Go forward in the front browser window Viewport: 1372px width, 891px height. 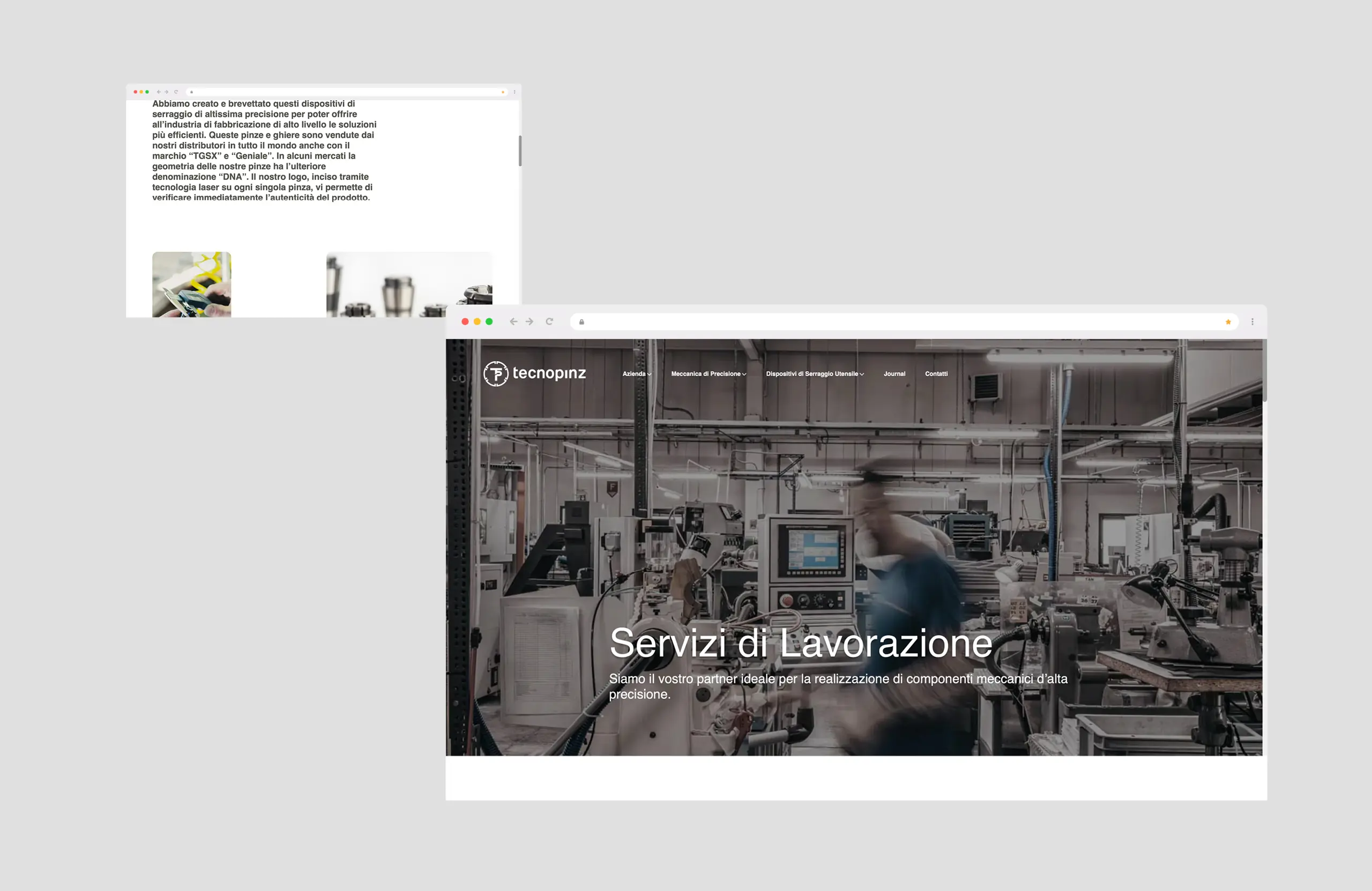coord(529,321)
